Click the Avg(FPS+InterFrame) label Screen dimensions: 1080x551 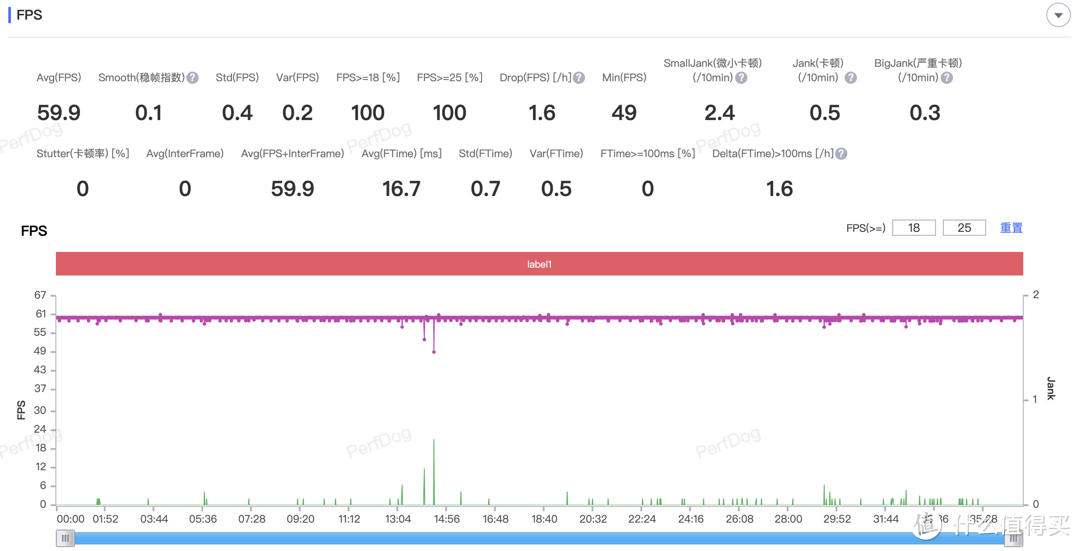point(292,154)
